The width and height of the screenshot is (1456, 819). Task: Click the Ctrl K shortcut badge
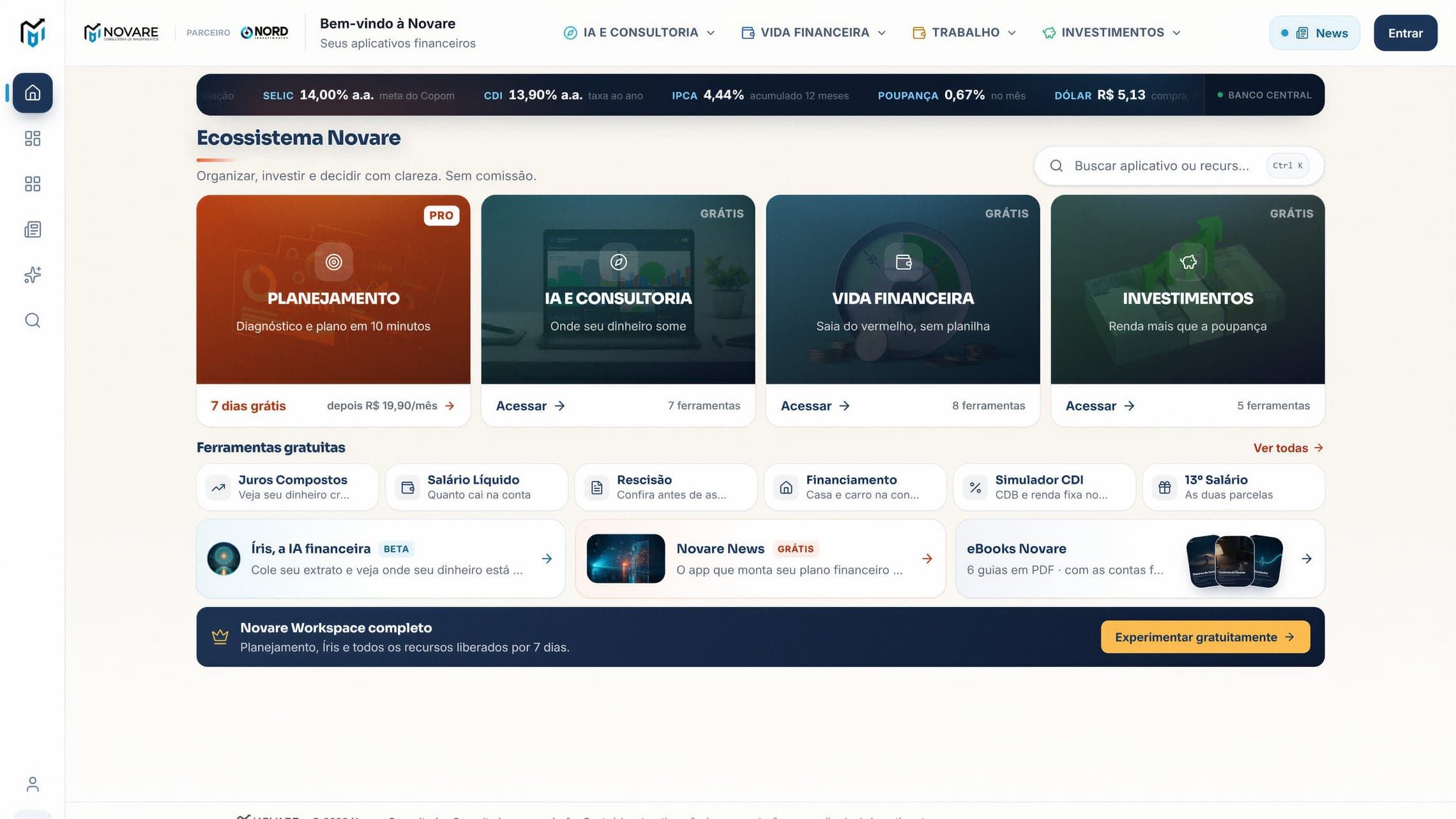(1287, 165)
